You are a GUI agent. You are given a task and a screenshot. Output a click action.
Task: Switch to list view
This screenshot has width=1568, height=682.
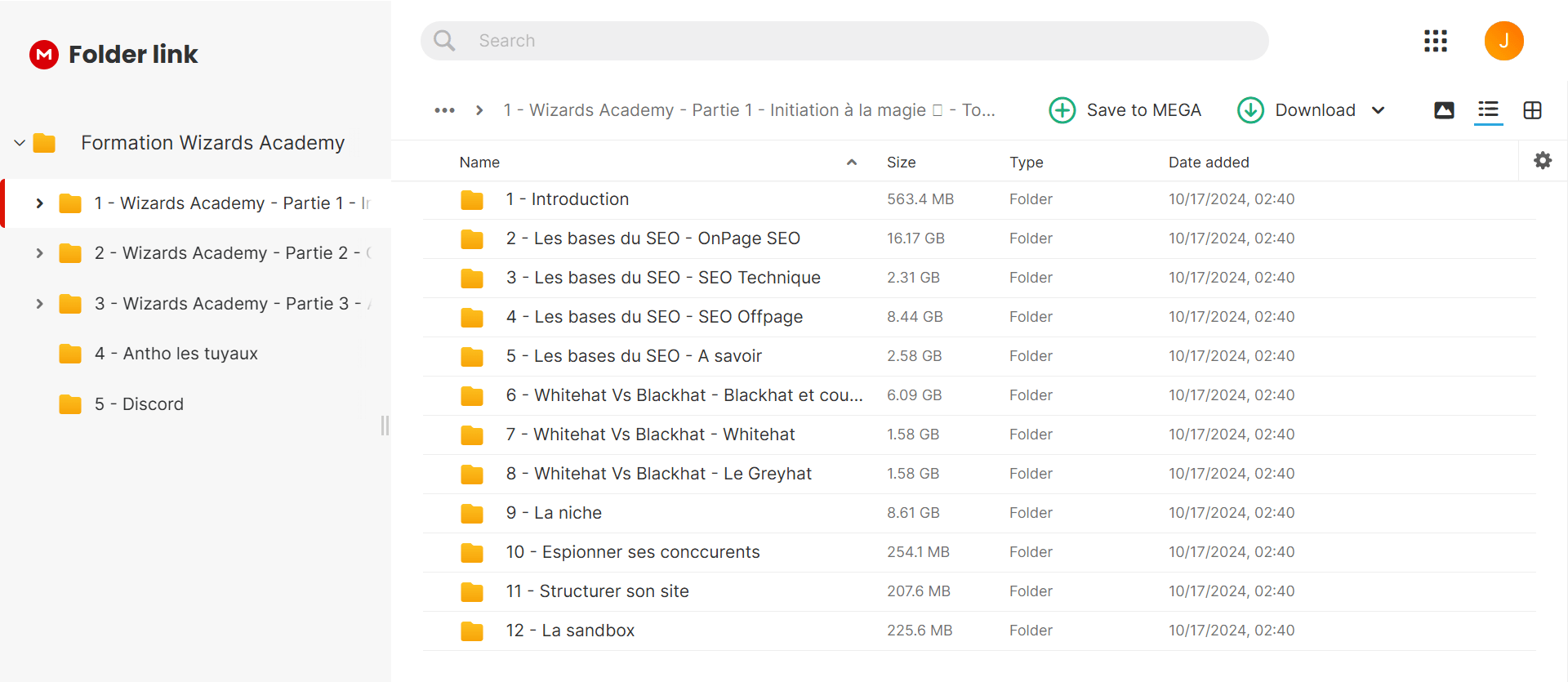point(1488,109)
